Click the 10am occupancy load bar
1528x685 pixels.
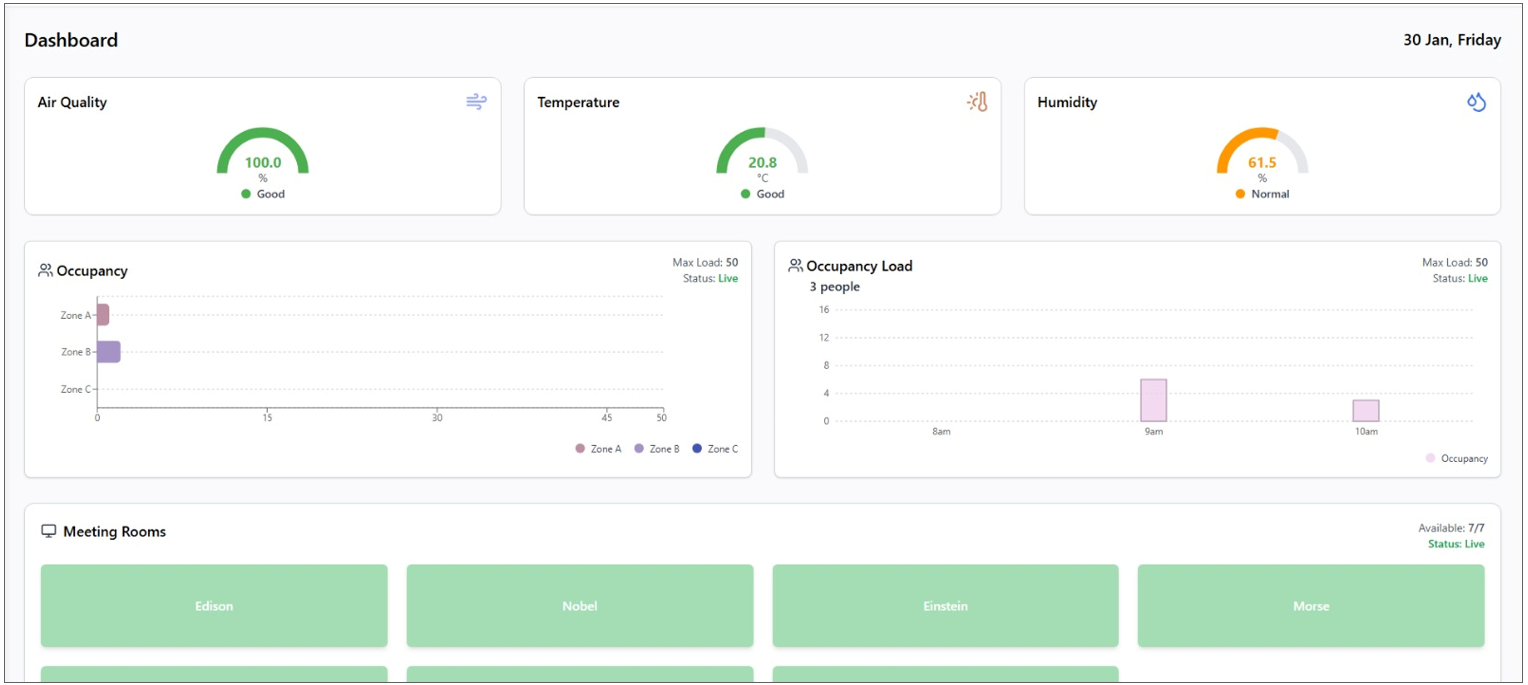tap(1366, 411)
